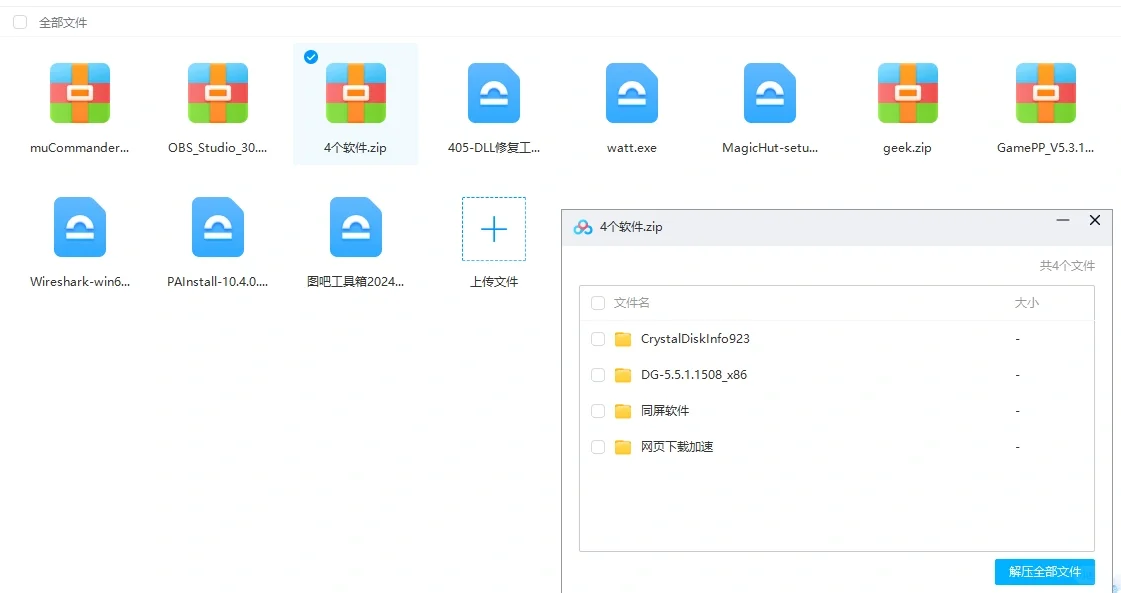Open the Wireshark-win6 installer icon
Image resolution: width=1121 pixels, height=593 pixels.
(80, 226)
